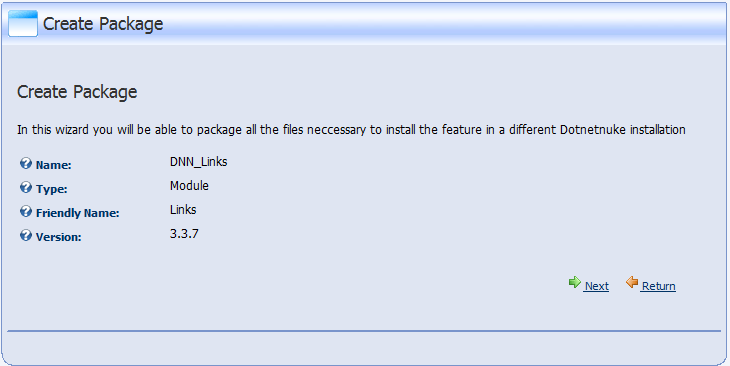Viewport: 730px width, 366px height.
Task: Click the Friendly Name: label
Action: pos(78,213)
